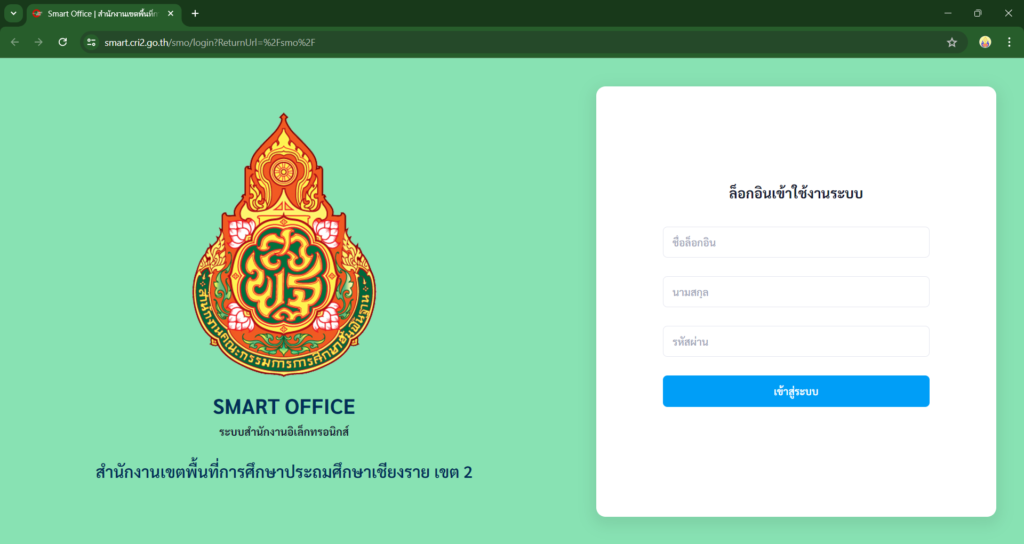Screen dimensions: 1024x544
Task: Open Chrome three-dot menu
Action: coord(1009,42)
